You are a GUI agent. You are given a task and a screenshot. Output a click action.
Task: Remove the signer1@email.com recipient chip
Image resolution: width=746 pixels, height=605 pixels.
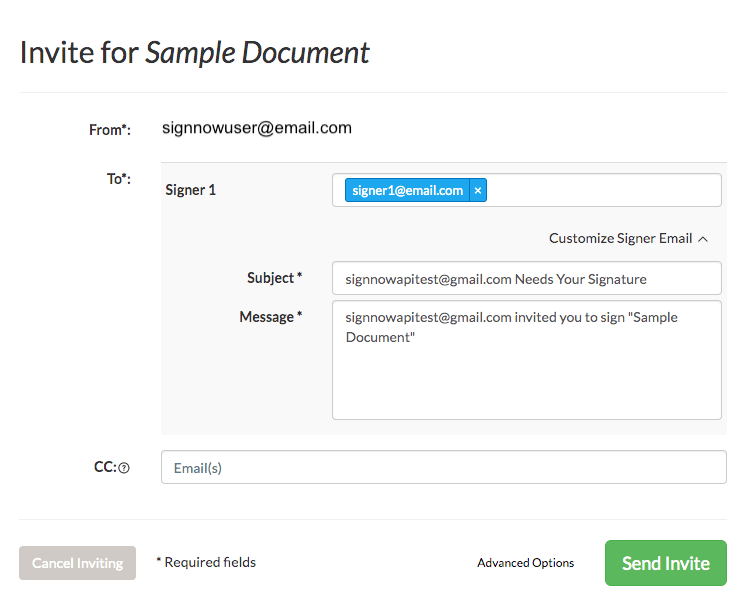coord(478,190)
